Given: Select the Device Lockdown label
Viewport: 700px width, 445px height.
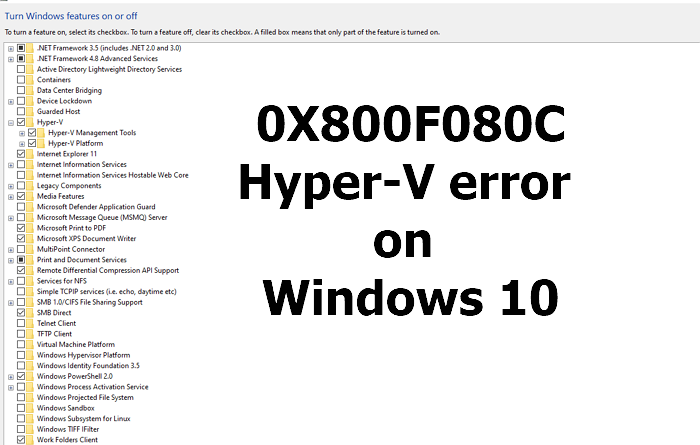Looking at the screenshot, I should coord(64,101).
